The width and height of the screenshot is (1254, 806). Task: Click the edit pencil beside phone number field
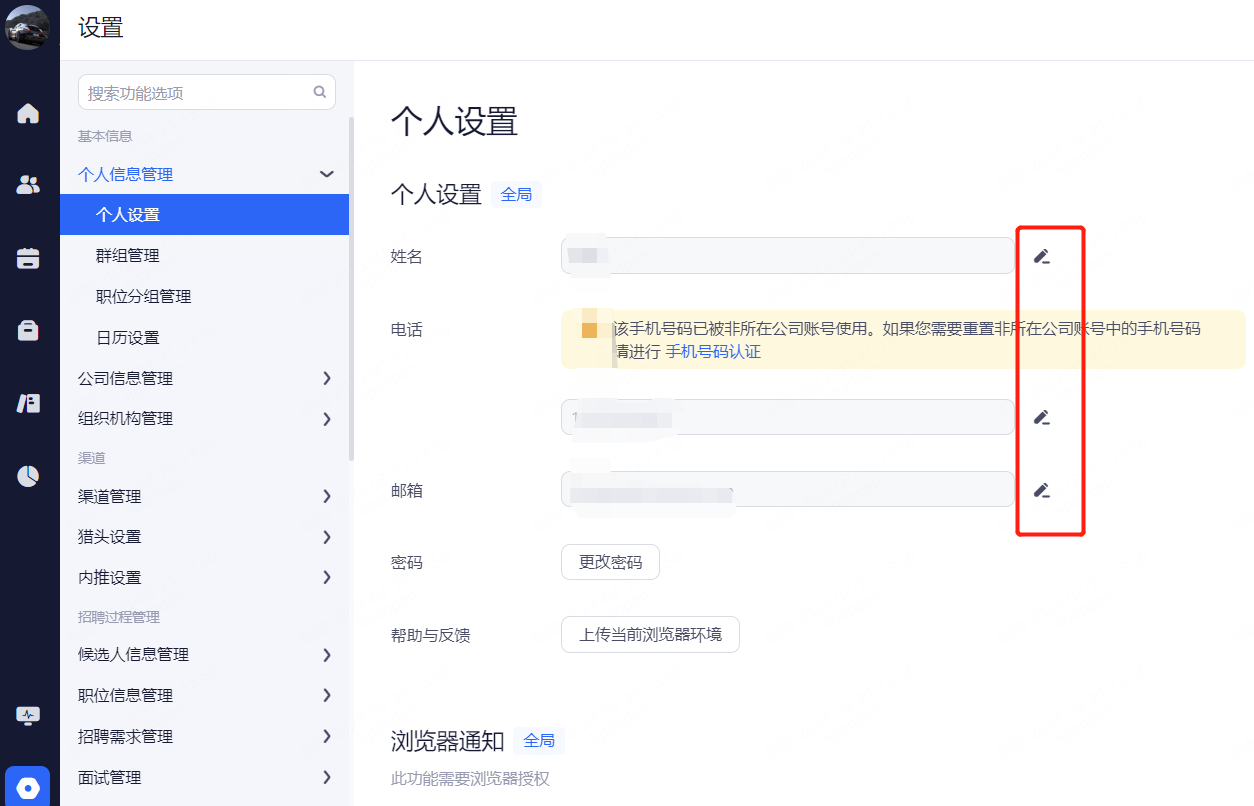click(x=1041, y=417)
